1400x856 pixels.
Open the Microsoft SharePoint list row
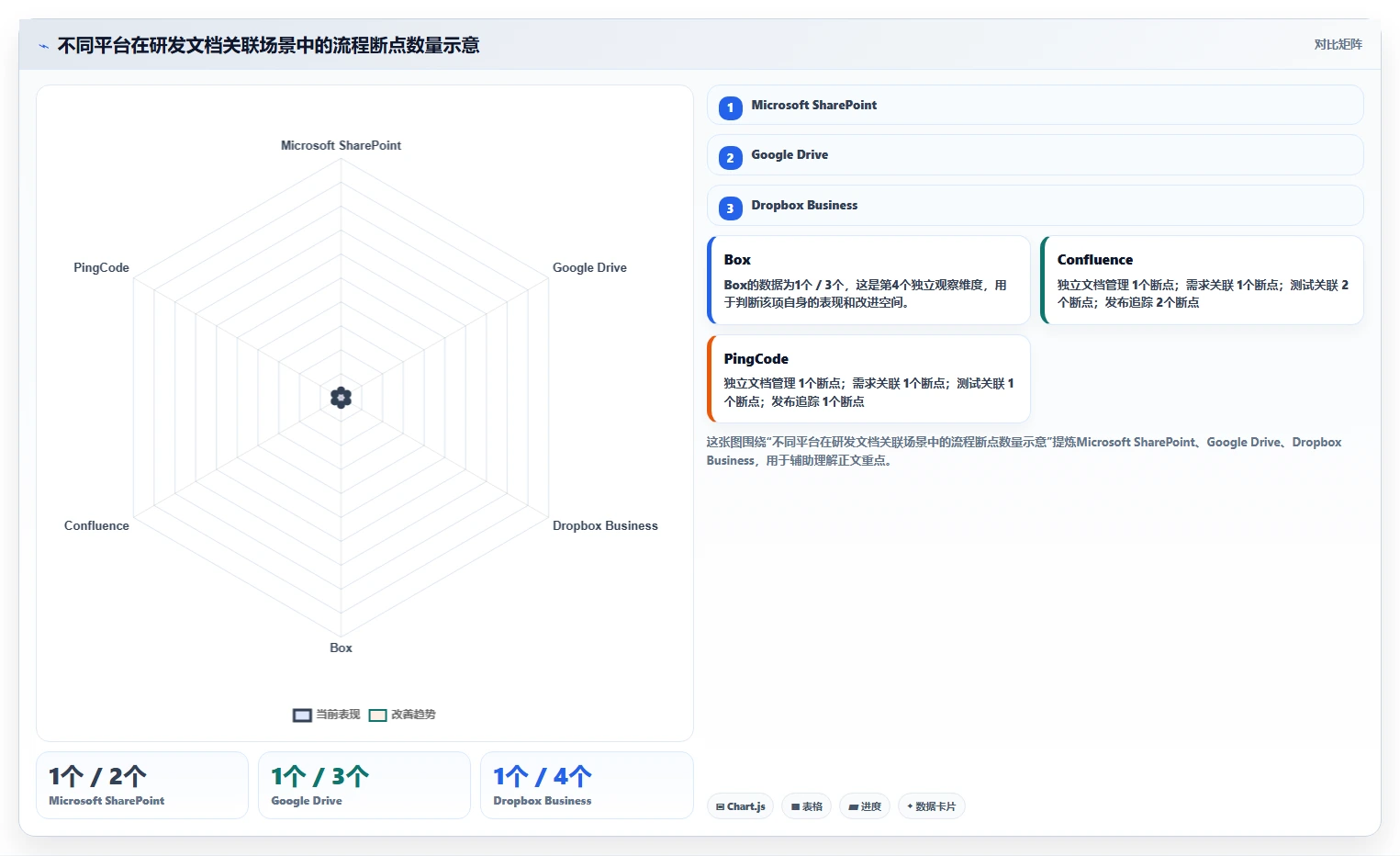(x=1035, y=105)
